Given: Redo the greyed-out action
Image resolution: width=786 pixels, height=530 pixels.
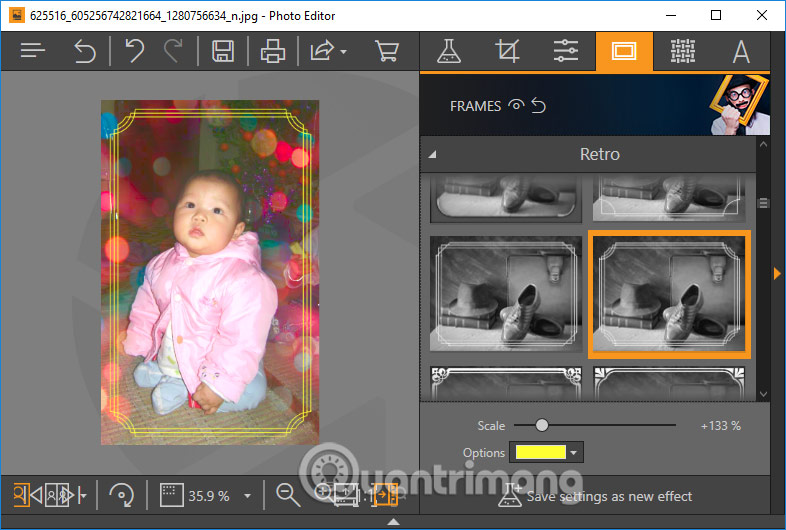Looking at the screenshot, I should [x=173, y=51].
